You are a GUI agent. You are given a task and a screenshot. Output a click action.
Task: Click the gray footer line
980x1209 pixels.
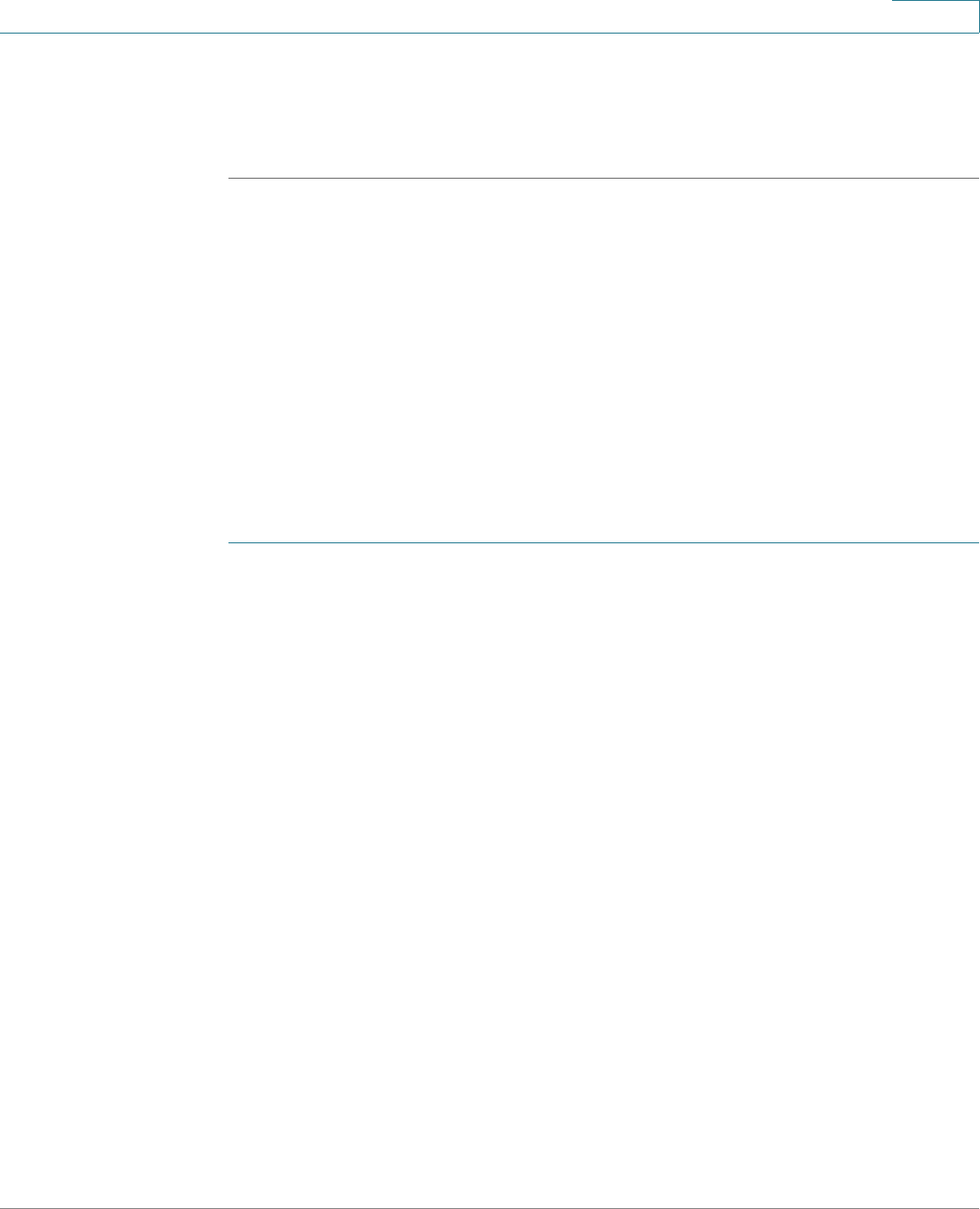click(490, 1208)
